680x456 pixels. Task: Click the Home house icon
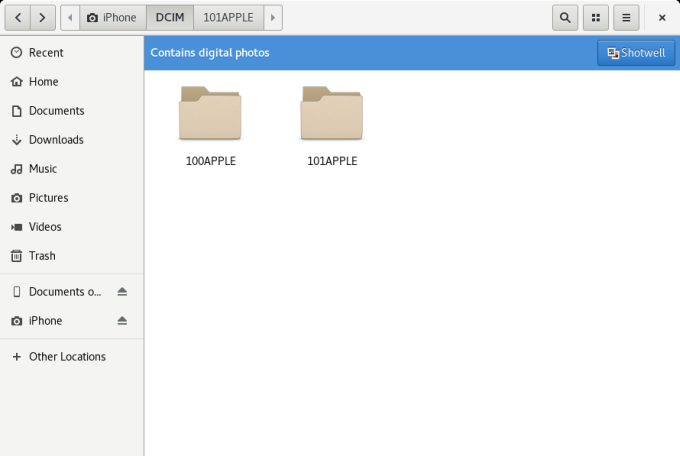click(x=16, y=82)
